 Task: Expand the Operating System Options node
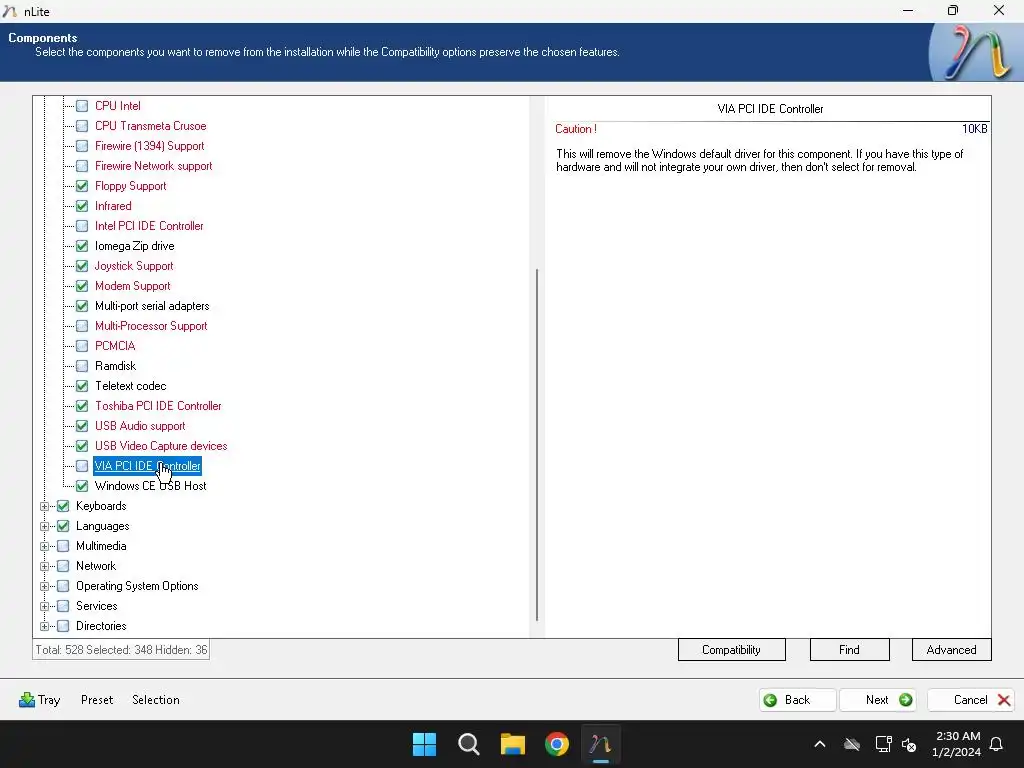pyautogui.click(x=44, y=586)
